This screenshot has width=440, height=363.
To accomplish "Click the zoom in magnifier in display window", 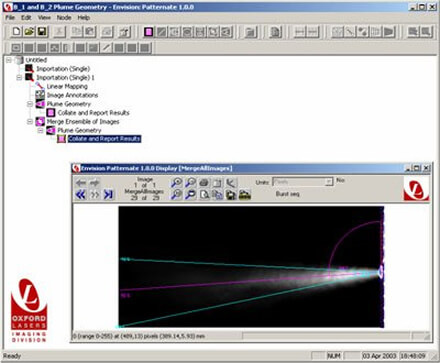I will [x=177, y=183].
